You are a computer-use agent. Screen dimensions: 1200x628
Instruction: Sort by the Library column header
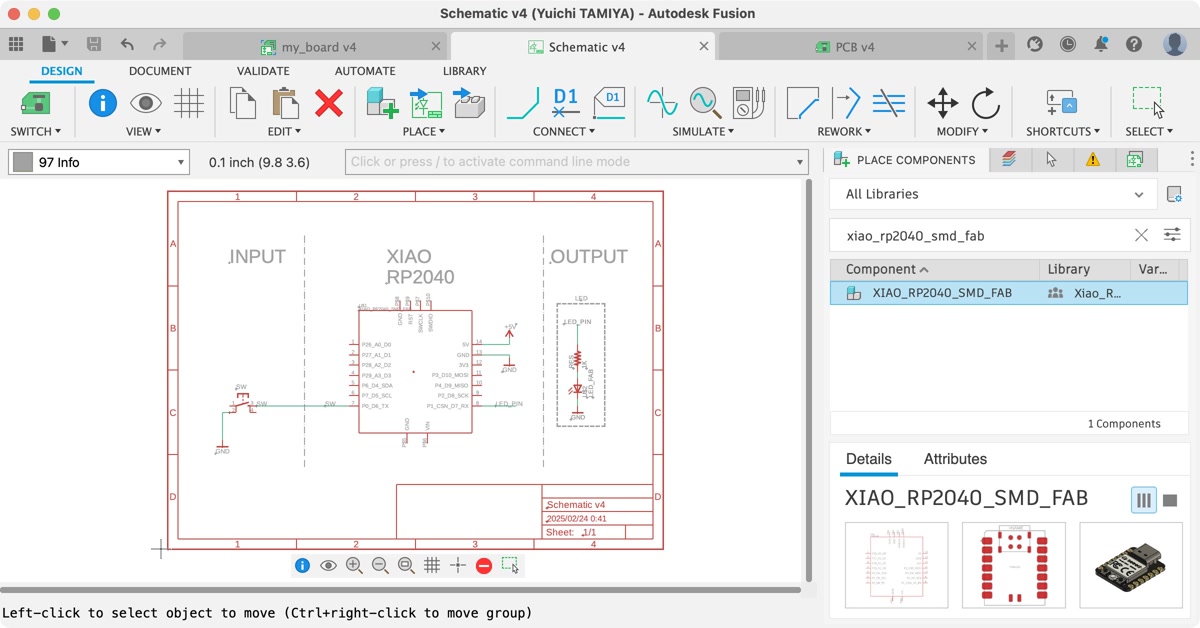coord(1084,269)
